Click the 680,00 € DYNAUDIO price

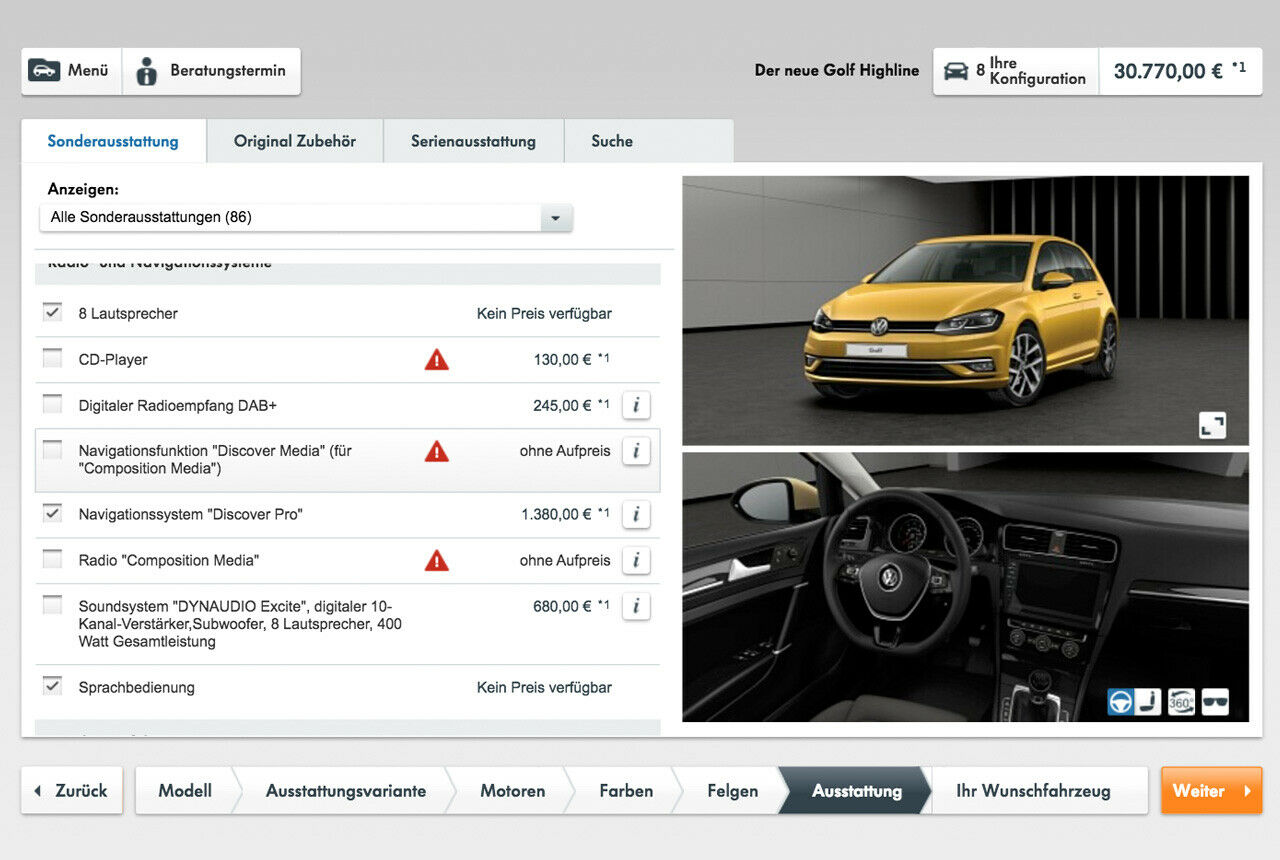click(571, 606)
